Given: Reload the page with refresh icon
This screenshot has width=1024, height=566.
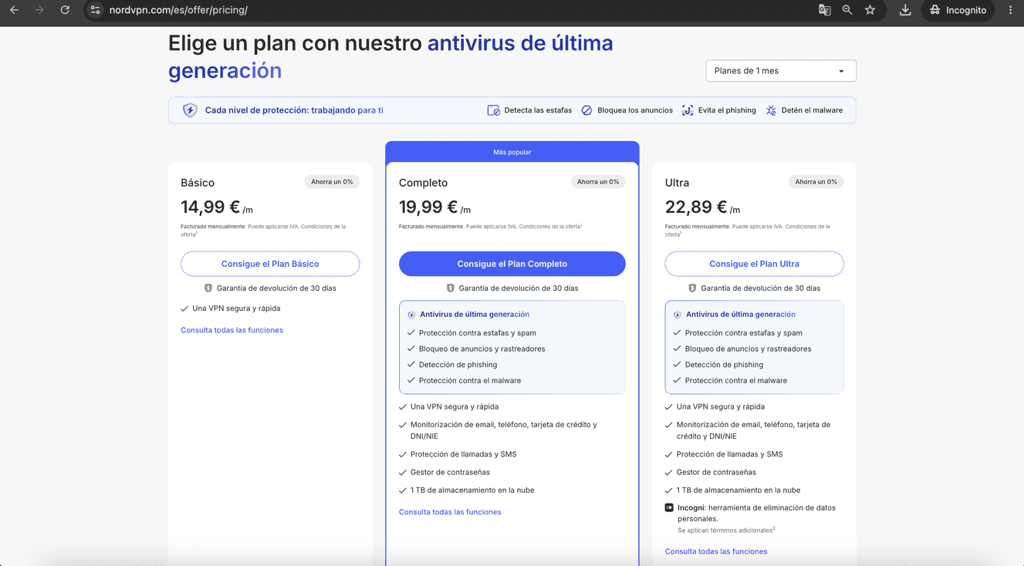Looking at the screenshot, I should [x=65, y=10].
